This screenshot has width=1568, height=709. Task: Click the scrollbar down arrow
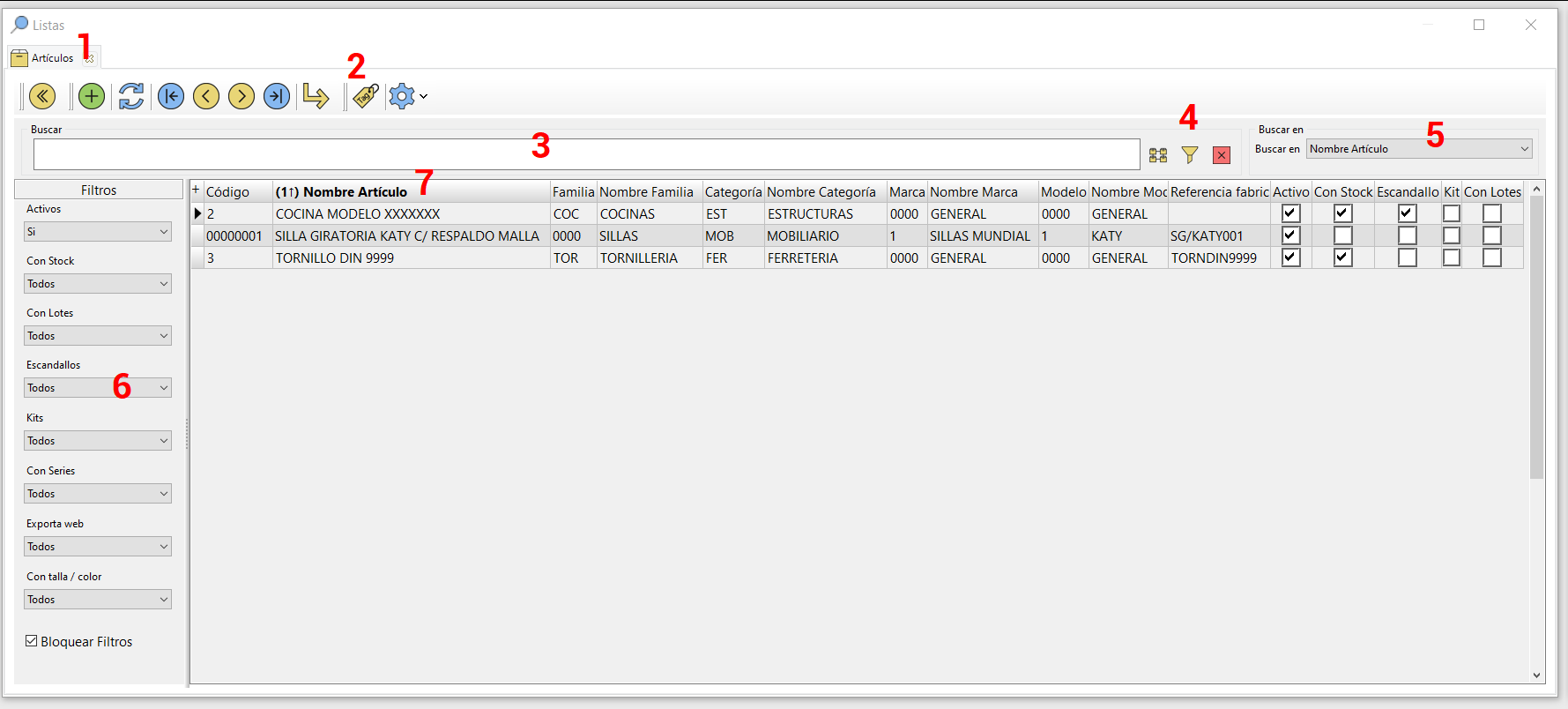coord(1537,675)
